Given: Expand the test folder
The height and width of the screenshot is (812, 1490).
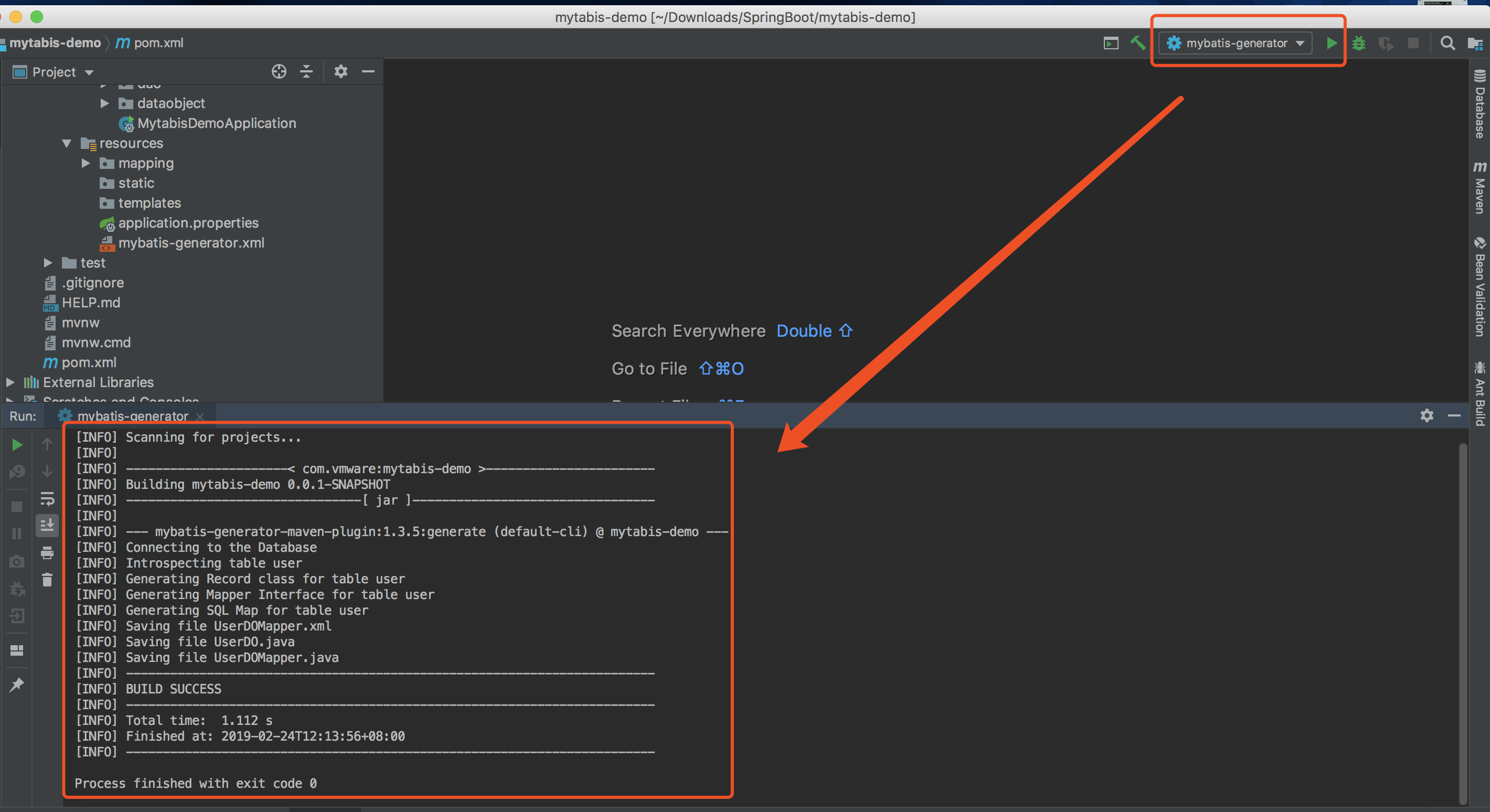Looking at the screenshot, I should tap(48, 263).
